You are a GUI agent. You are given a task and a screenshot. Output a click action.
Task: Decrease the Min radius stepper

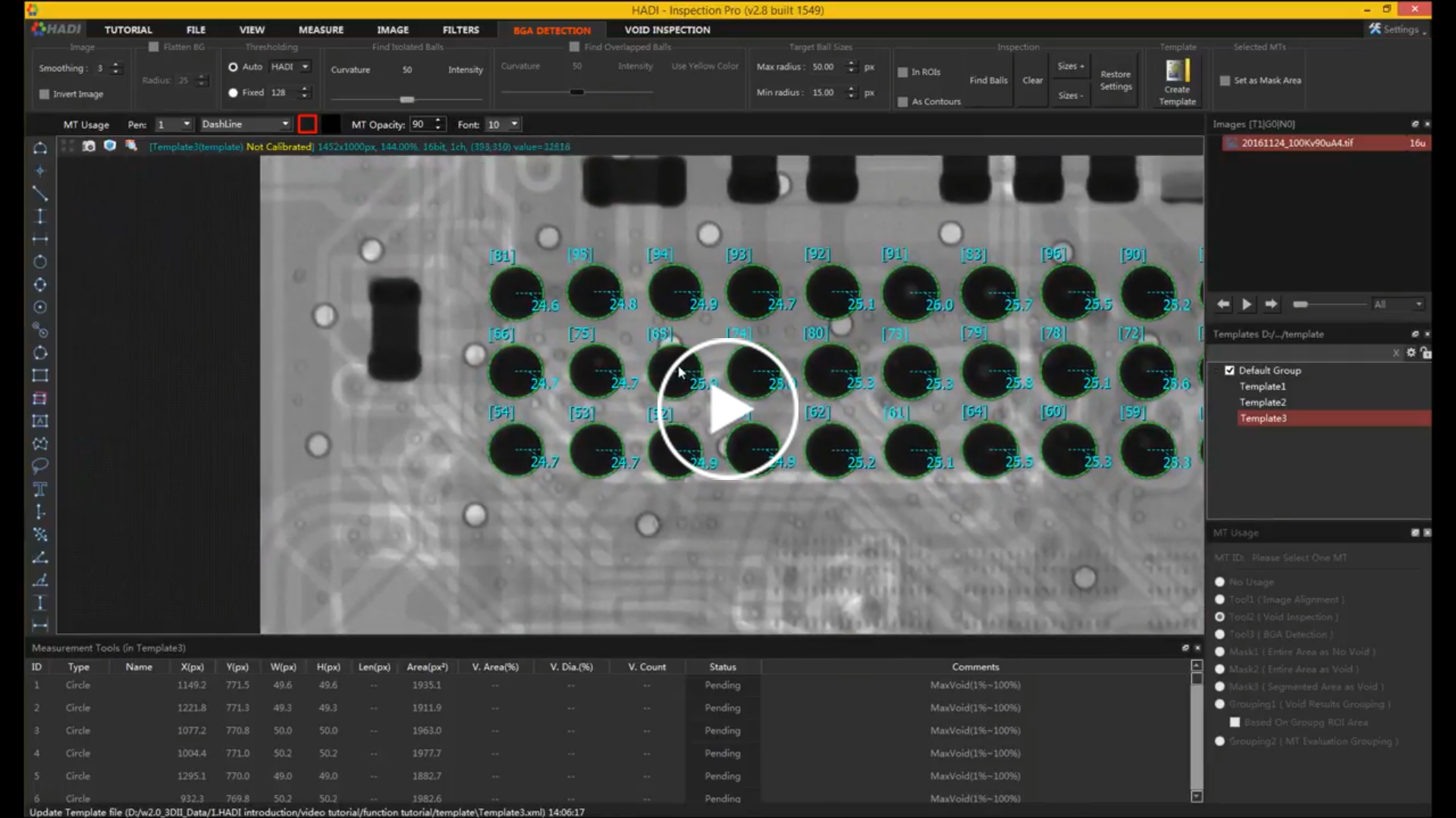852,96
